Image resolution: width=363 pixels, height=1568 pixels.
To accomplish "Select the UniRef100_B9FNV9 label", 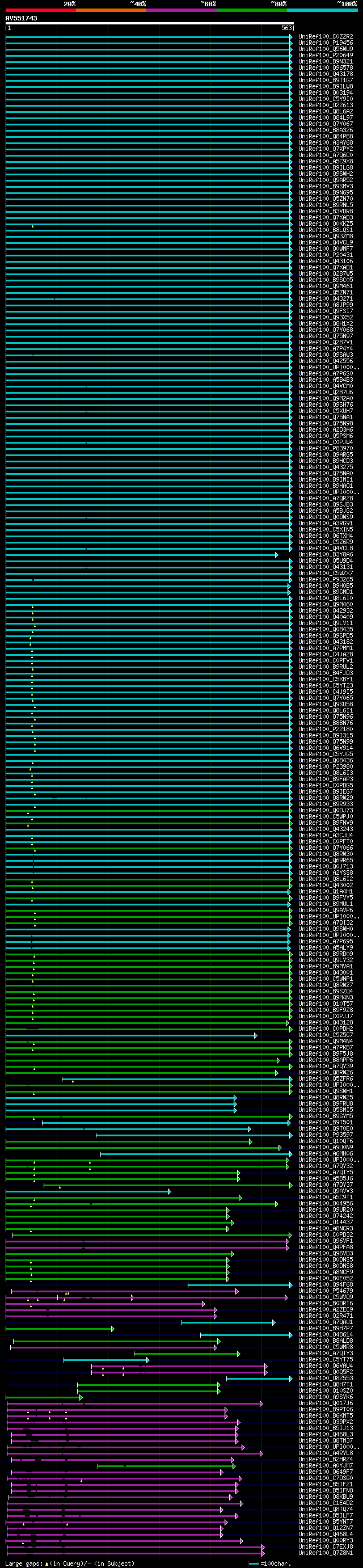I will point(326,823).
